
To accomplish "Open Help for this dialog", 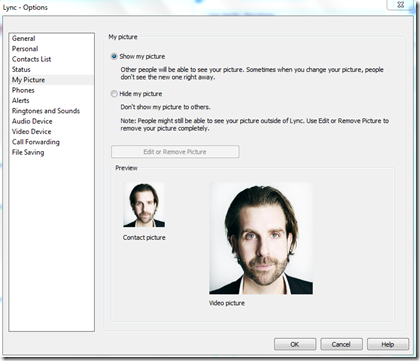I will click(x=388, y=344).
